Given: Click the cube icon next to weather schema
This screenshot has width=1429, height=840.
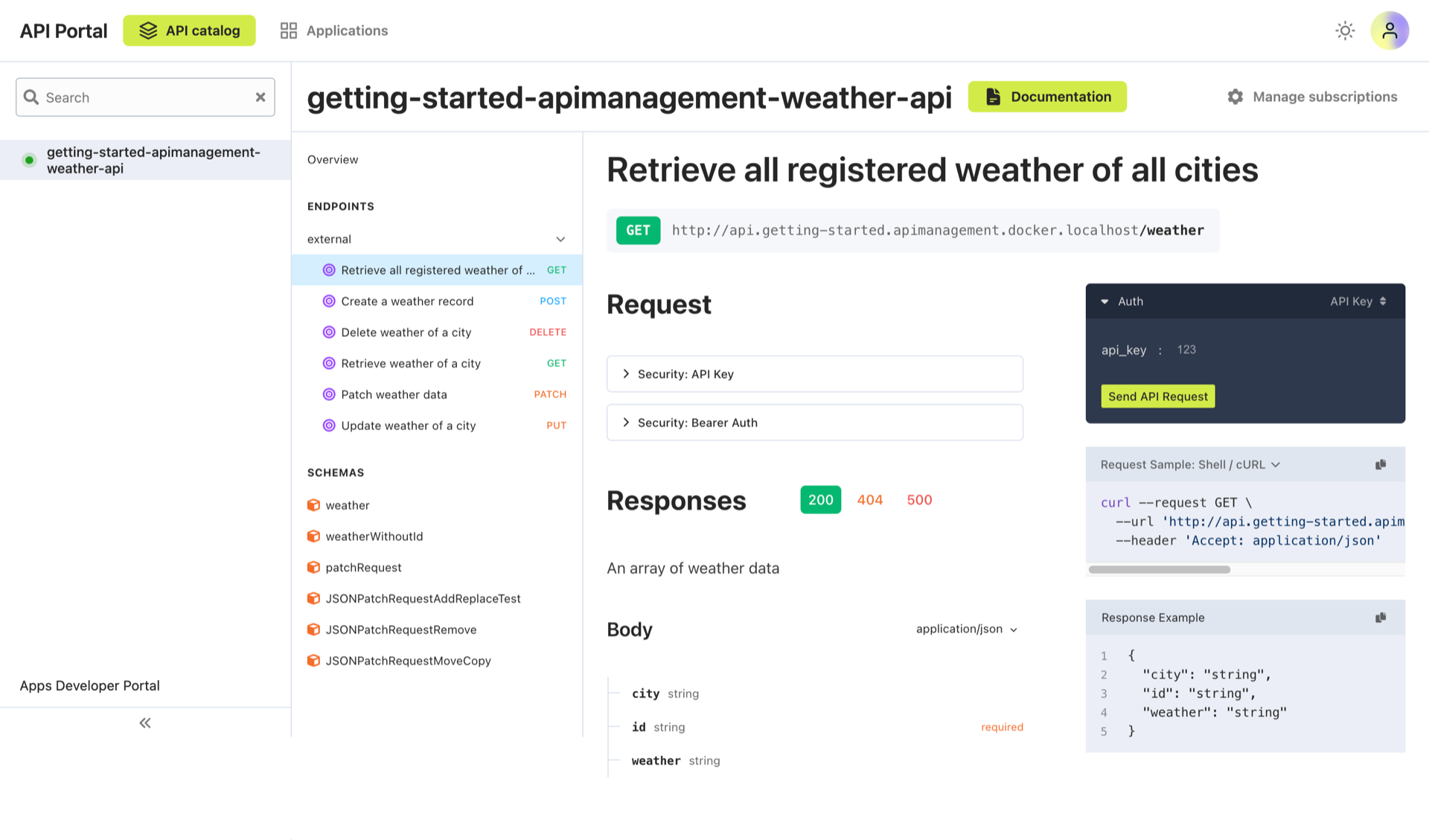Looking at the screenshot, I should (x=313, y=505).
